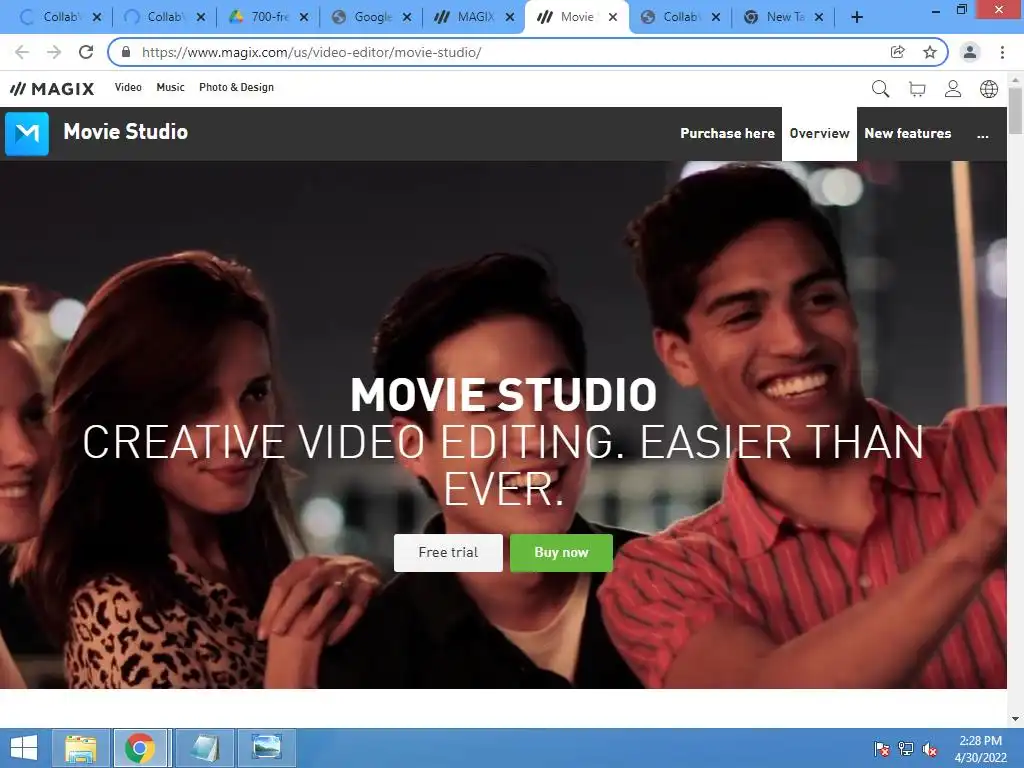This screenshot has height=768, width=1024.
Task: Open the Photo & Design navigation menu
Action: tap(236, 88)
